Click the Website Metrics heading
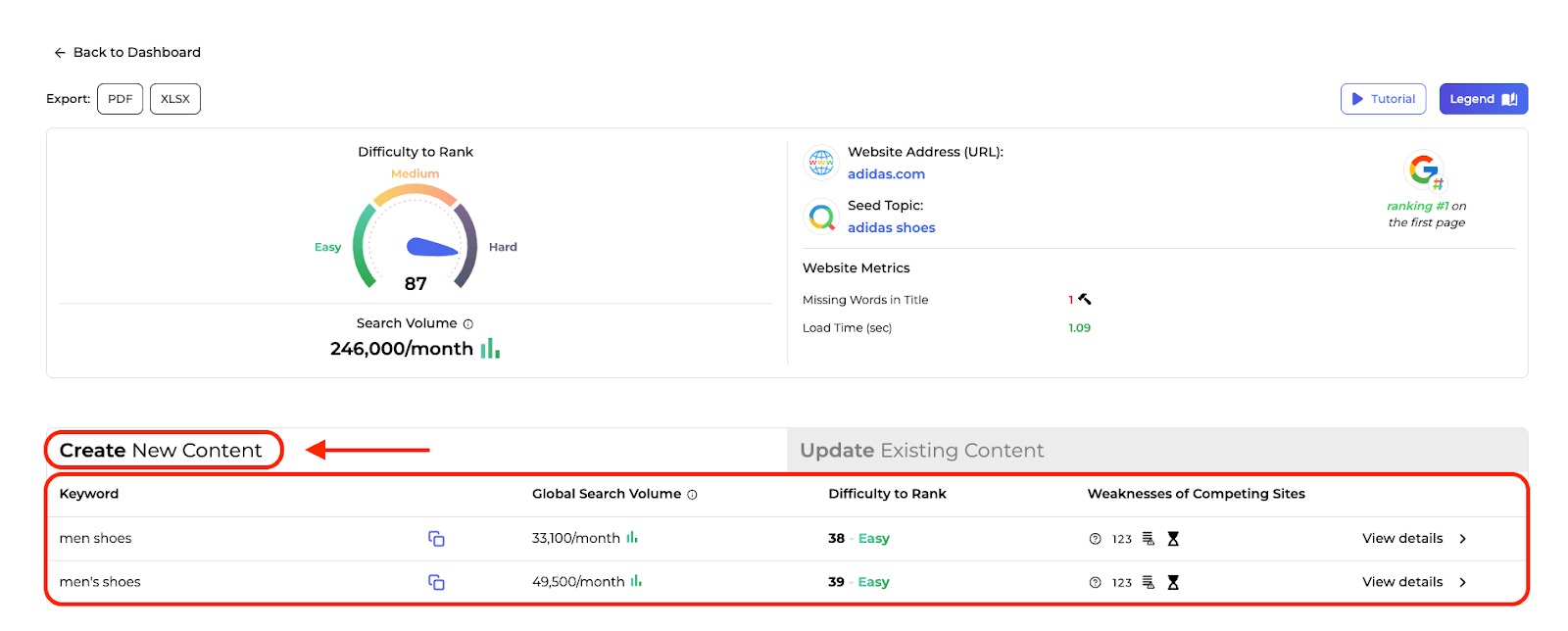This screenshot has width=1568, height=631. point(856,268)
